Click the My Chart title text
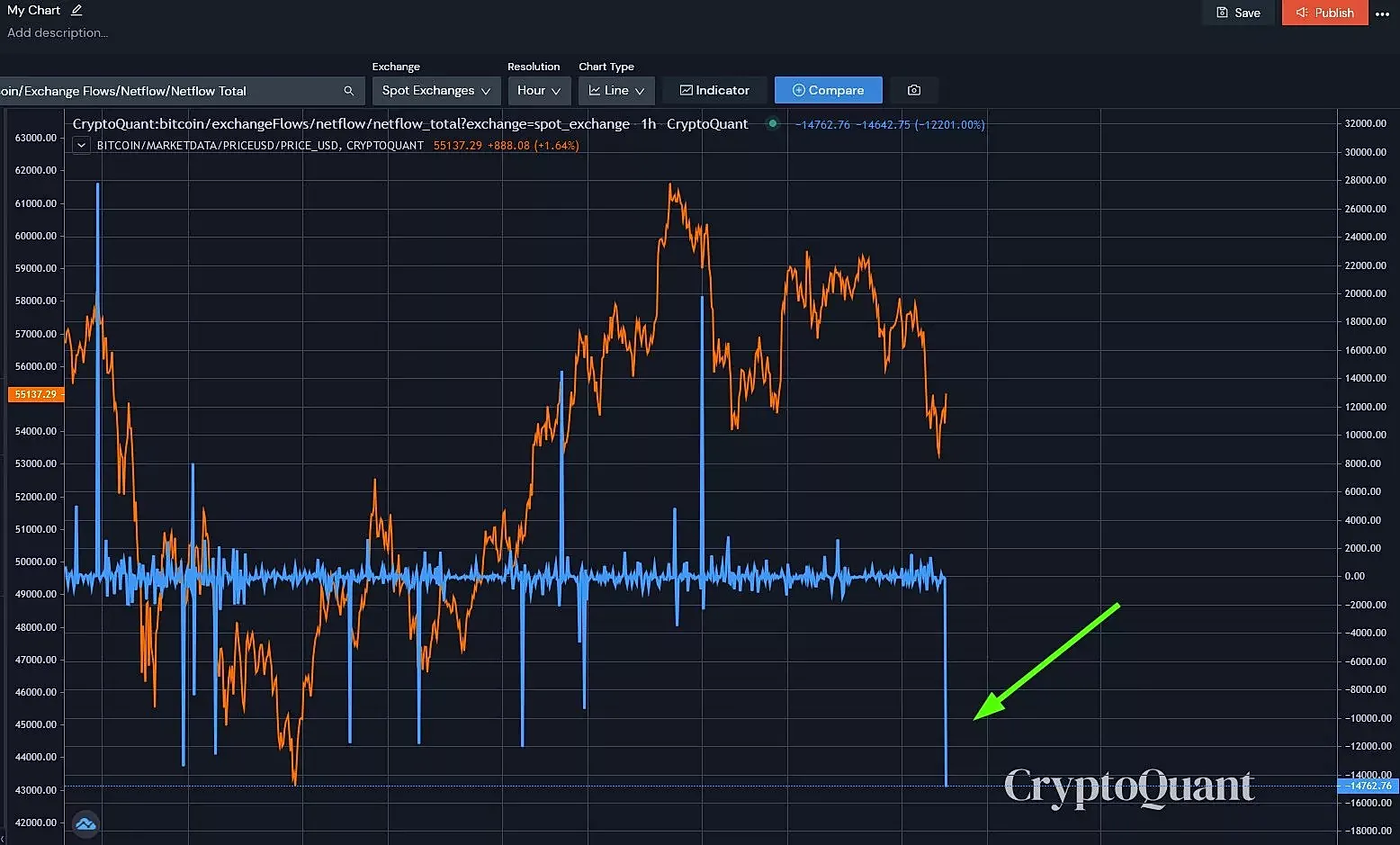Viewport: 1400px width, 845px height. [x=33, y=10]
